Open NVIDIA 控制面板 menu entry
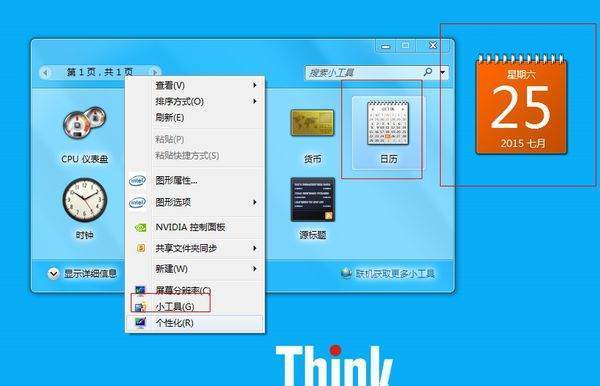Screen dimensions: 600x386 point(195,227)
